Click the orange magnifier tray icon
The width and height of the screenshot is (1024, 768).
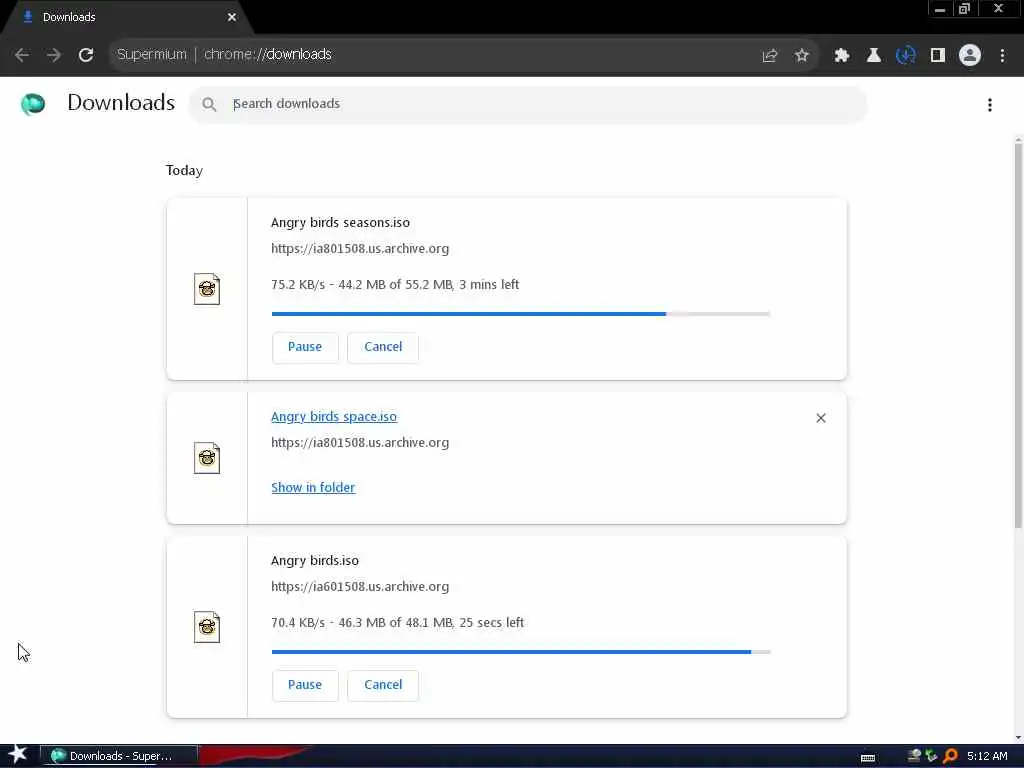point(950,756)
